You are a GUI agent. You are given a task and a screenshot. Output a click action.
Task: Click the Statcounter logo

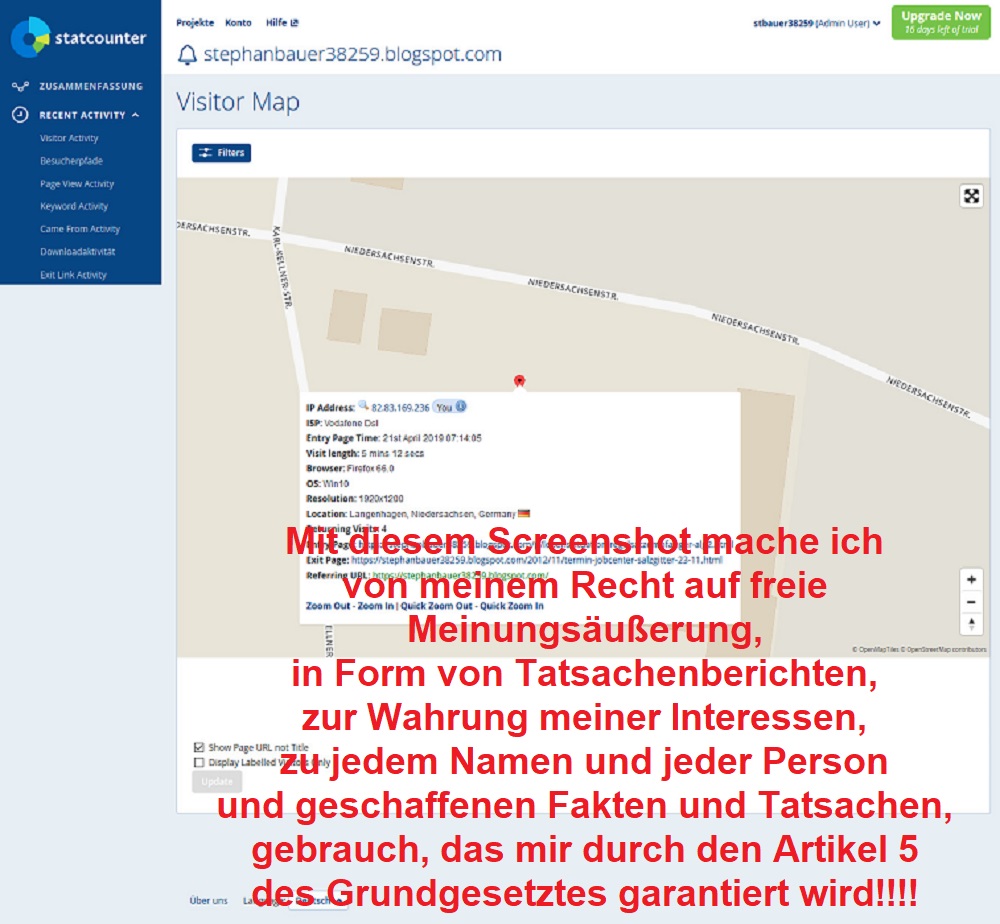click(x=79, y=37)
